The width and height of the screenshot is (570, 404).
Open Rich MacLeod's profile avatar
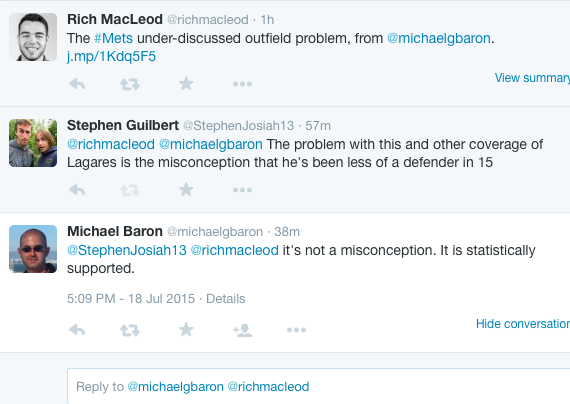coord(33,37)
